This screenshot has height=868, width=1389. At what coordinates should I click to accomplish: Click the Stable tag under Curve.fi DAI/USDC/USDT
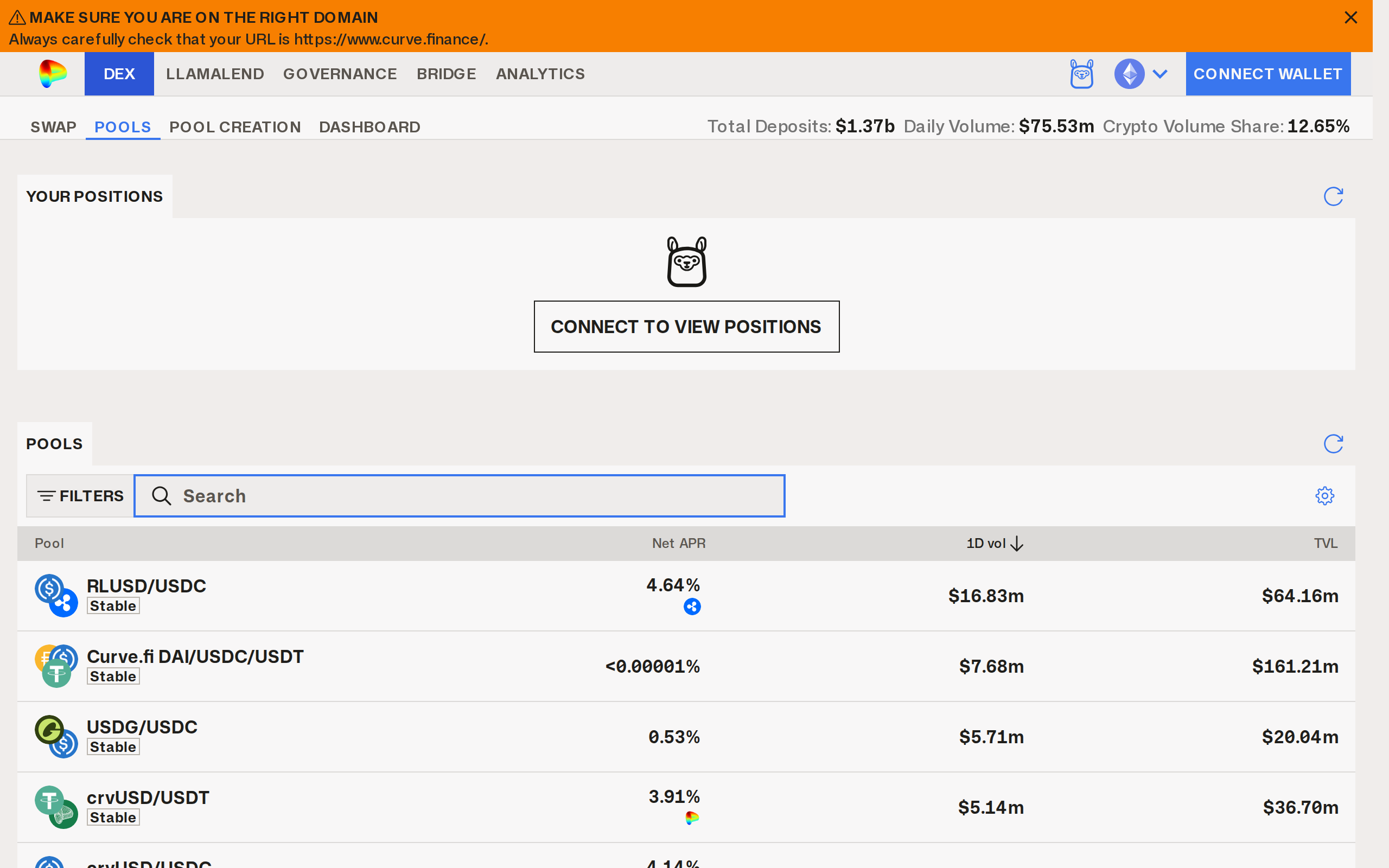pos(113,676)
